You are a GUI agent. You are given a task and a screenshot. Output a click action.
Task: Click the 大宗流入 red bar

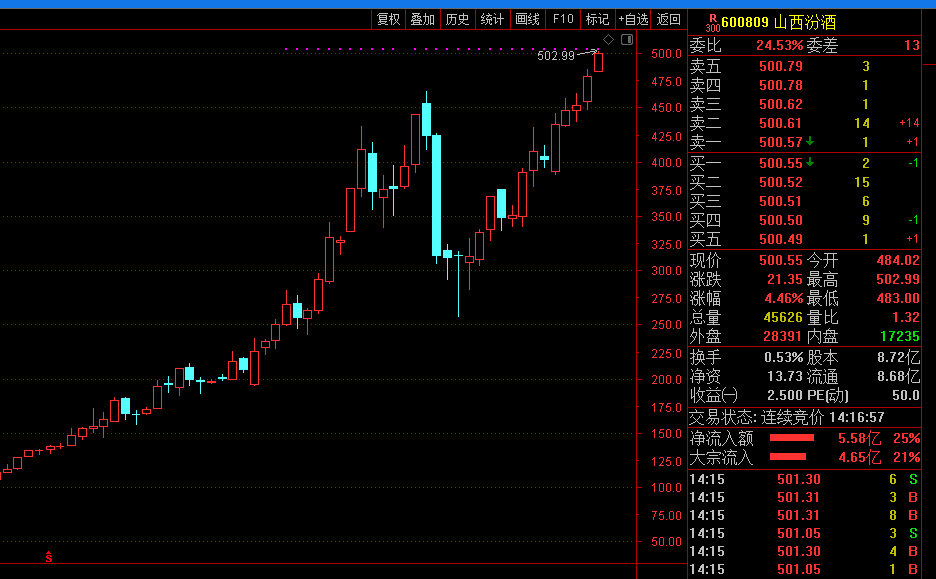(x=788, y=457)
